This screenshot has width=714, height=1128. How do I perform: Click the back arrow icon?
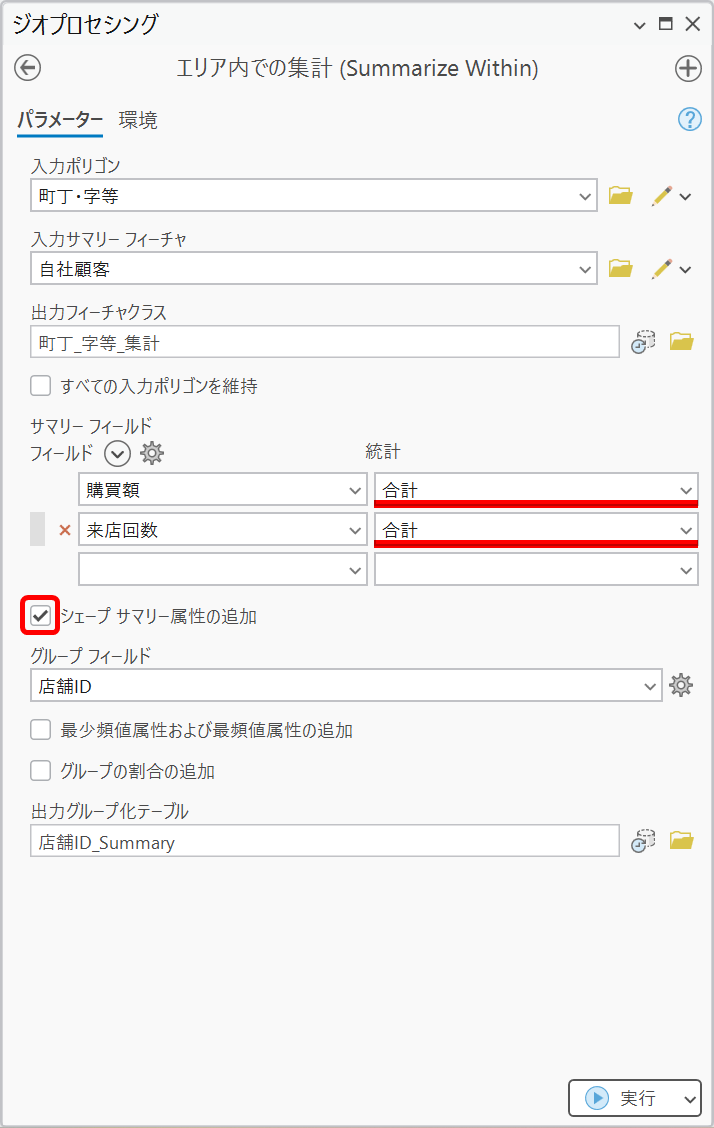[x=28, y=68]
